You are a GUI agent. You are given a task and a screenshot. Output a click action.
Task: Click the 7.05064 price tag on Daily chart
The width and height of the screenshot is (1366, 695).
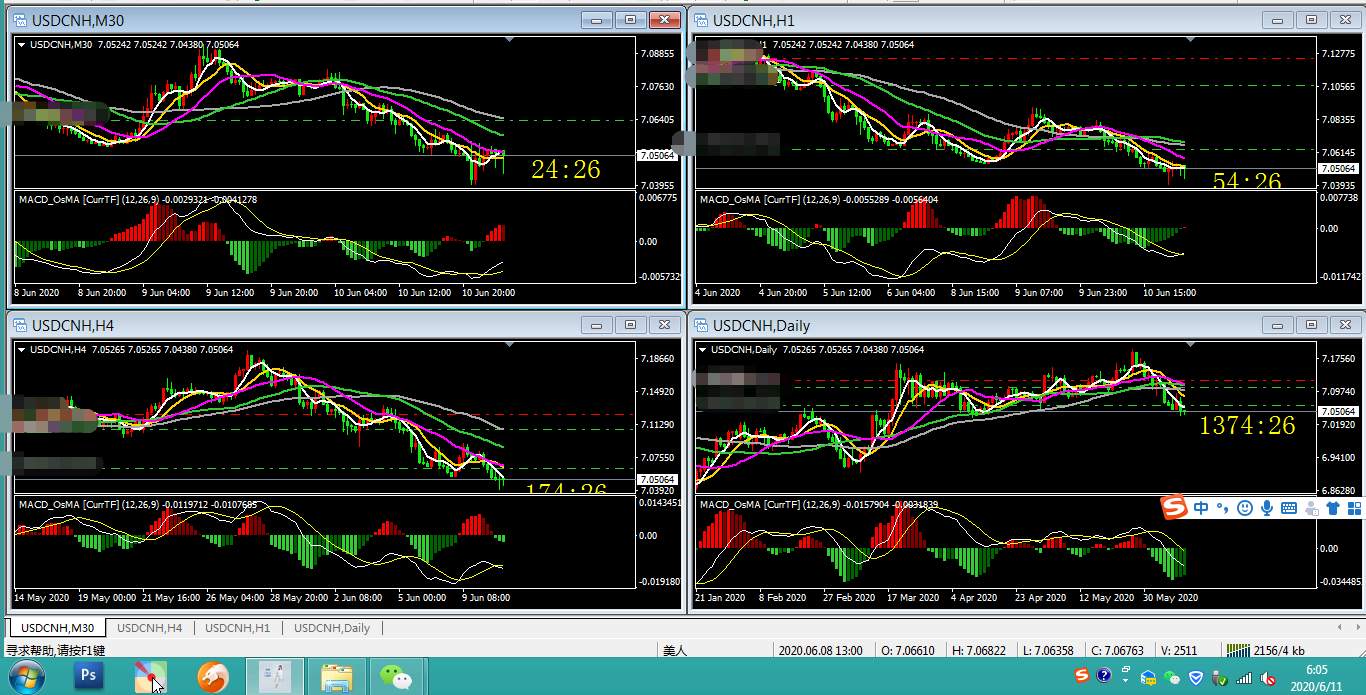[1338, 412]
